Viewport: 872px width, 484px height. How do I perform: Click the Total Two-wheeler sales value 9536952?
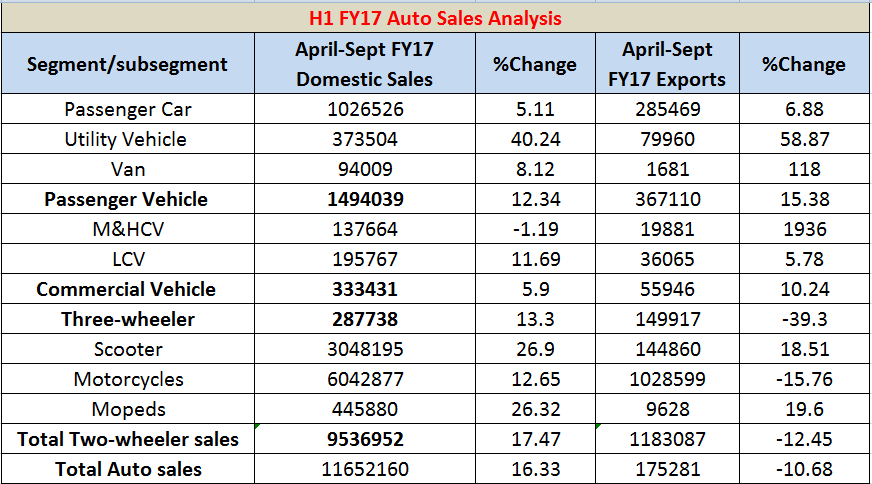point(364,439)
